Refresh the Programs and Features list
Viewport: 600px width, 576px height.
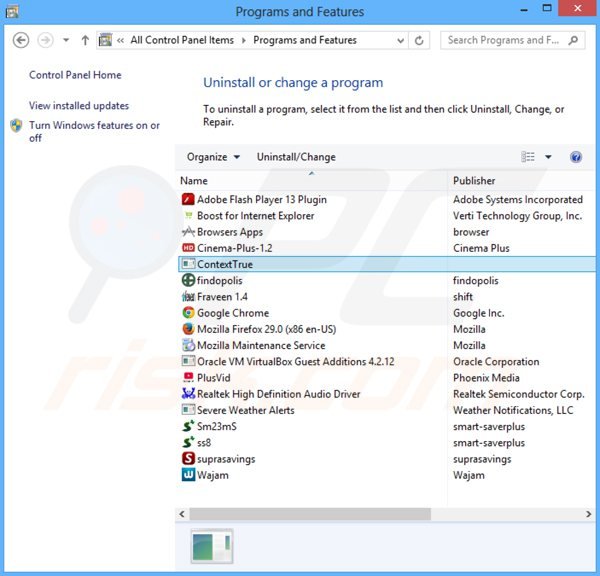point(419,40)
